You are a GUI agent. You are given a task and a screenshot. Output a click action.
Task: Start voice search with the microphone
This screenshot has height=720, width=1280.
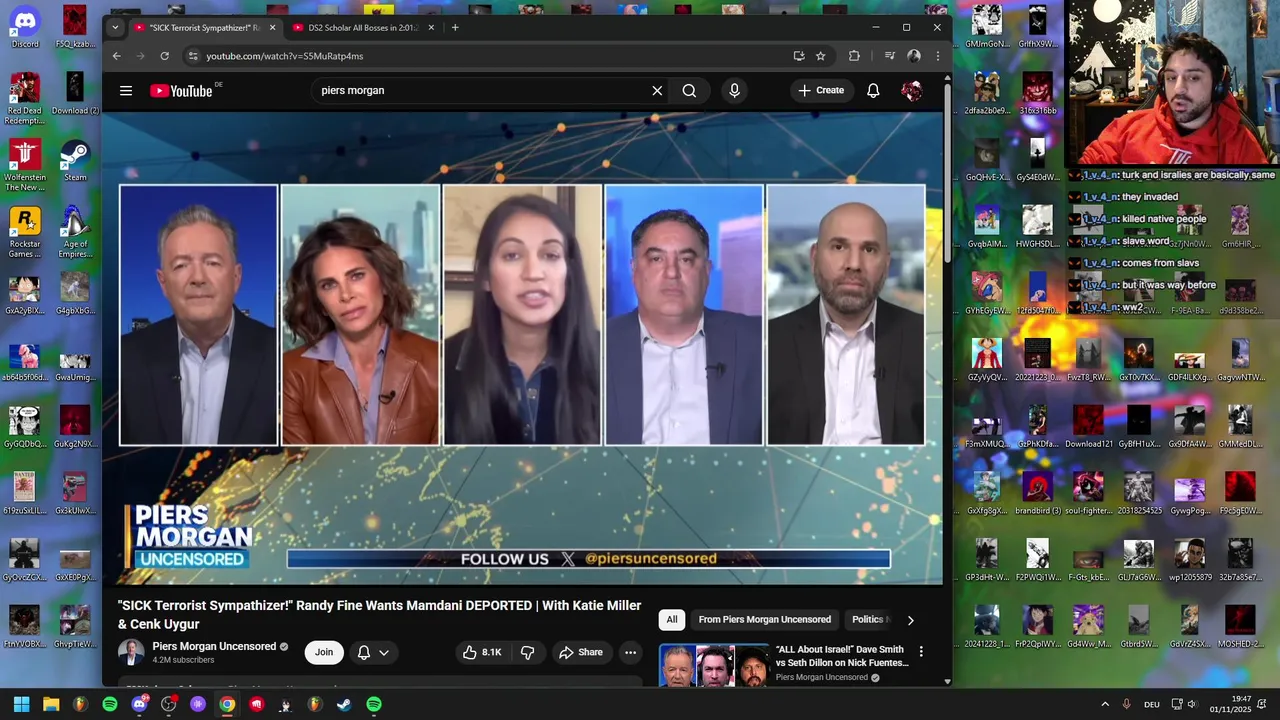[x=734, y=90]
